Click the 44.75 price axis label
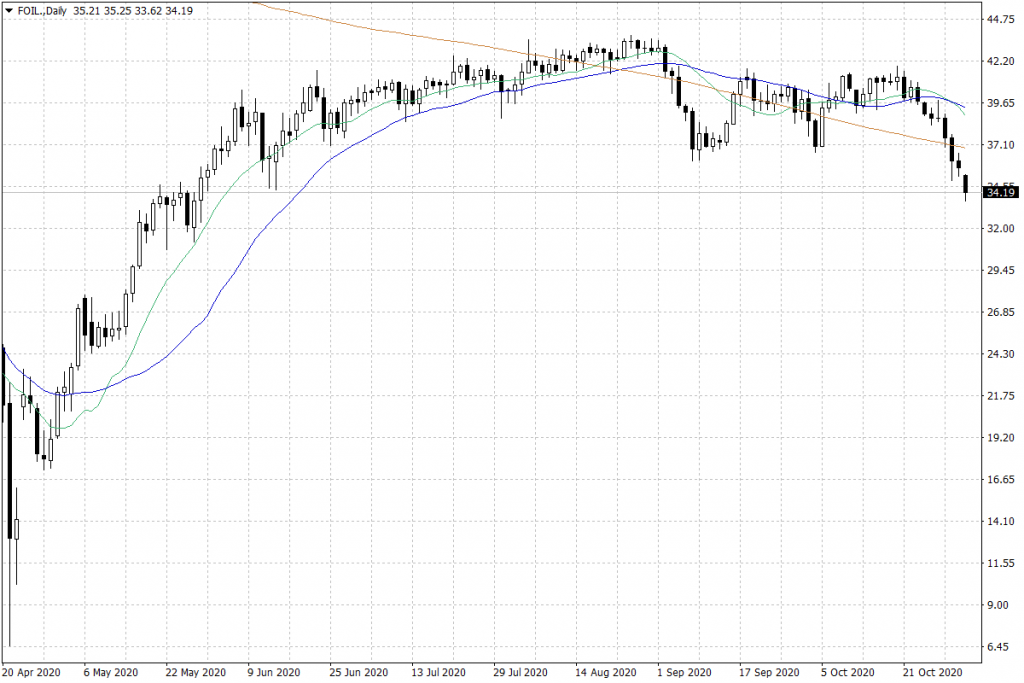This screenshot has width=1024, height=683. (x=1001, y=19)
